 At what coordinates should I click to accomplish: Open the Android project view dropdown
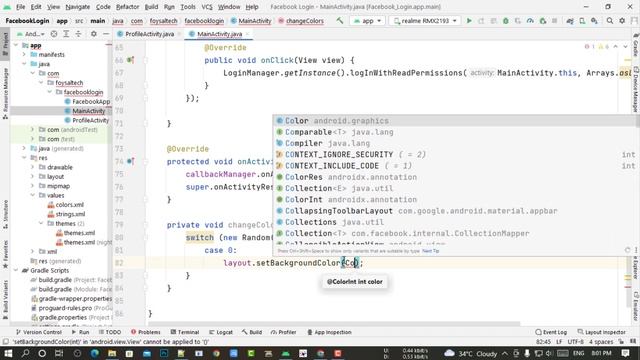pos(30,34)
